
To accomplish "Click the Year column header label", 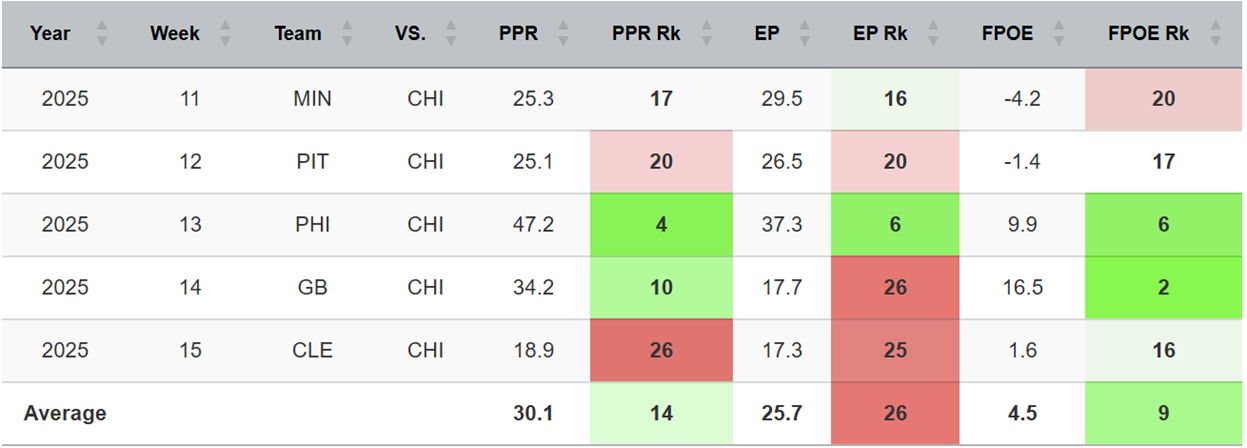I will [x=50, y=34].
